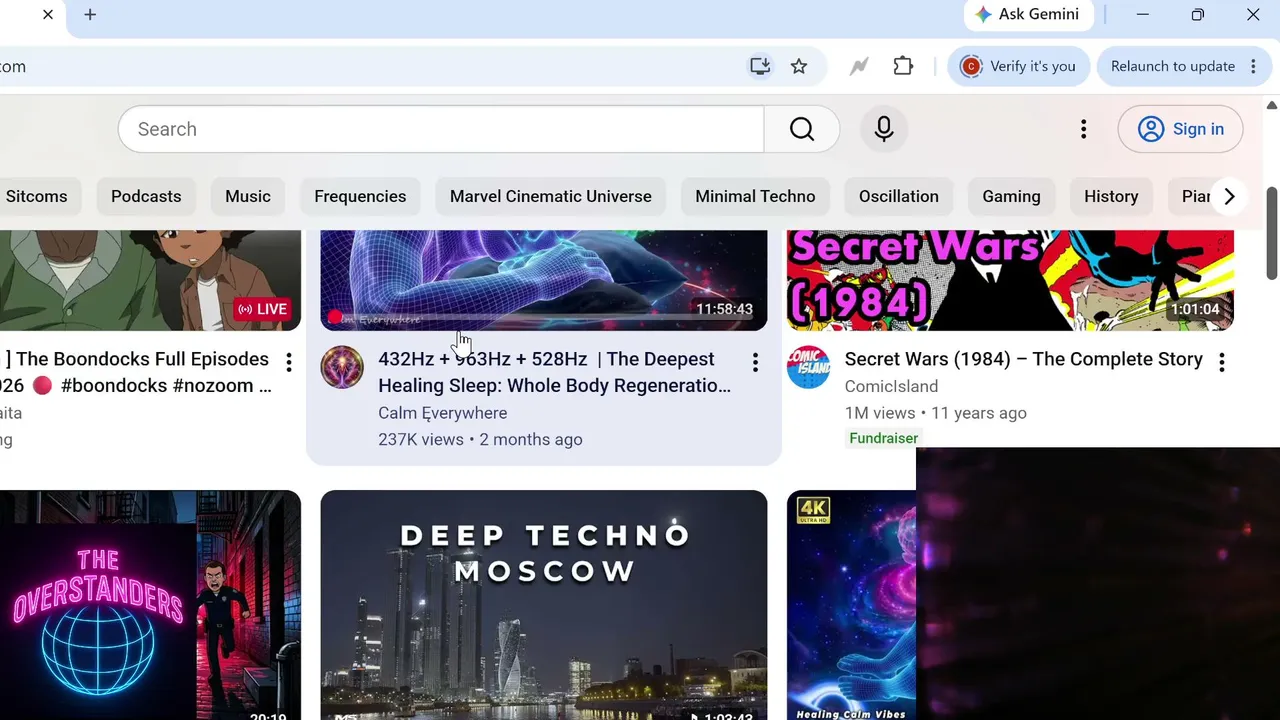
Task: Open action menu for 432Hz video
Action: click(755, 362)
